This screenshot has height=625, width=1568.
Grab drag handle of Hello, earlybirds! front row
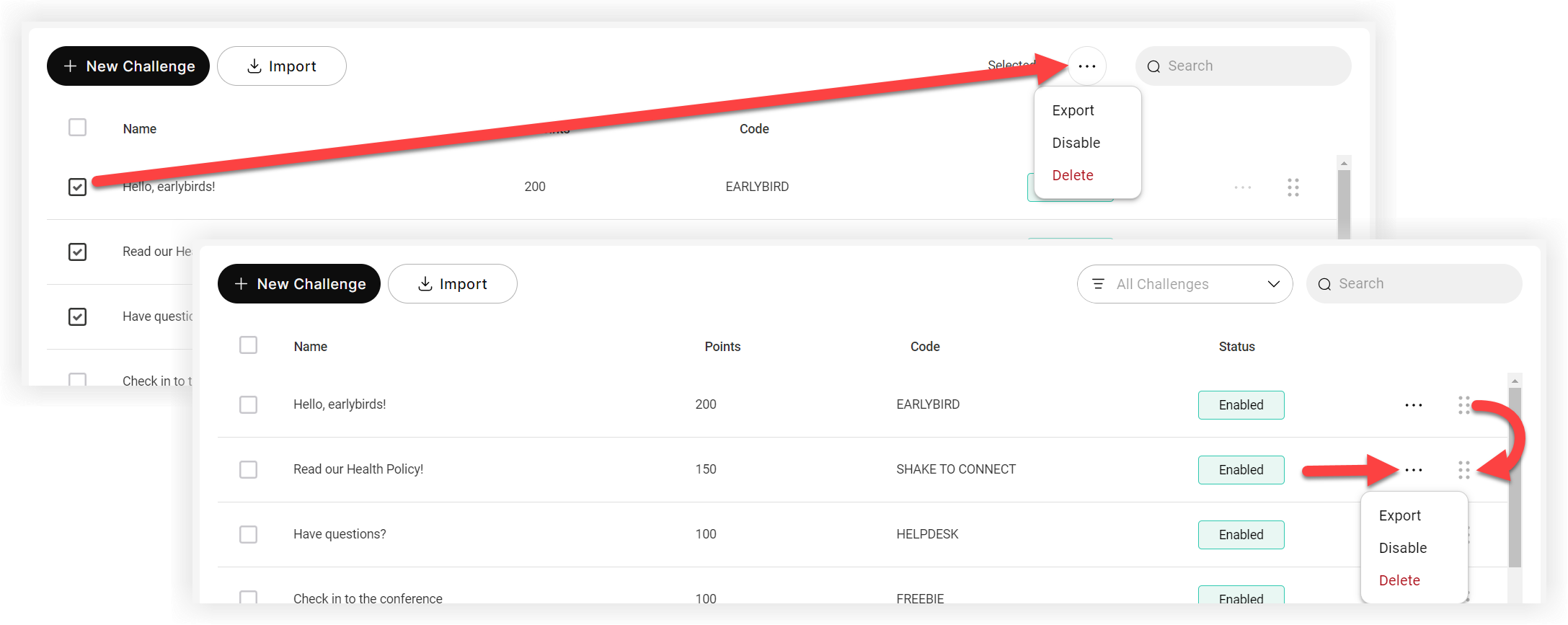point(1464,405)
